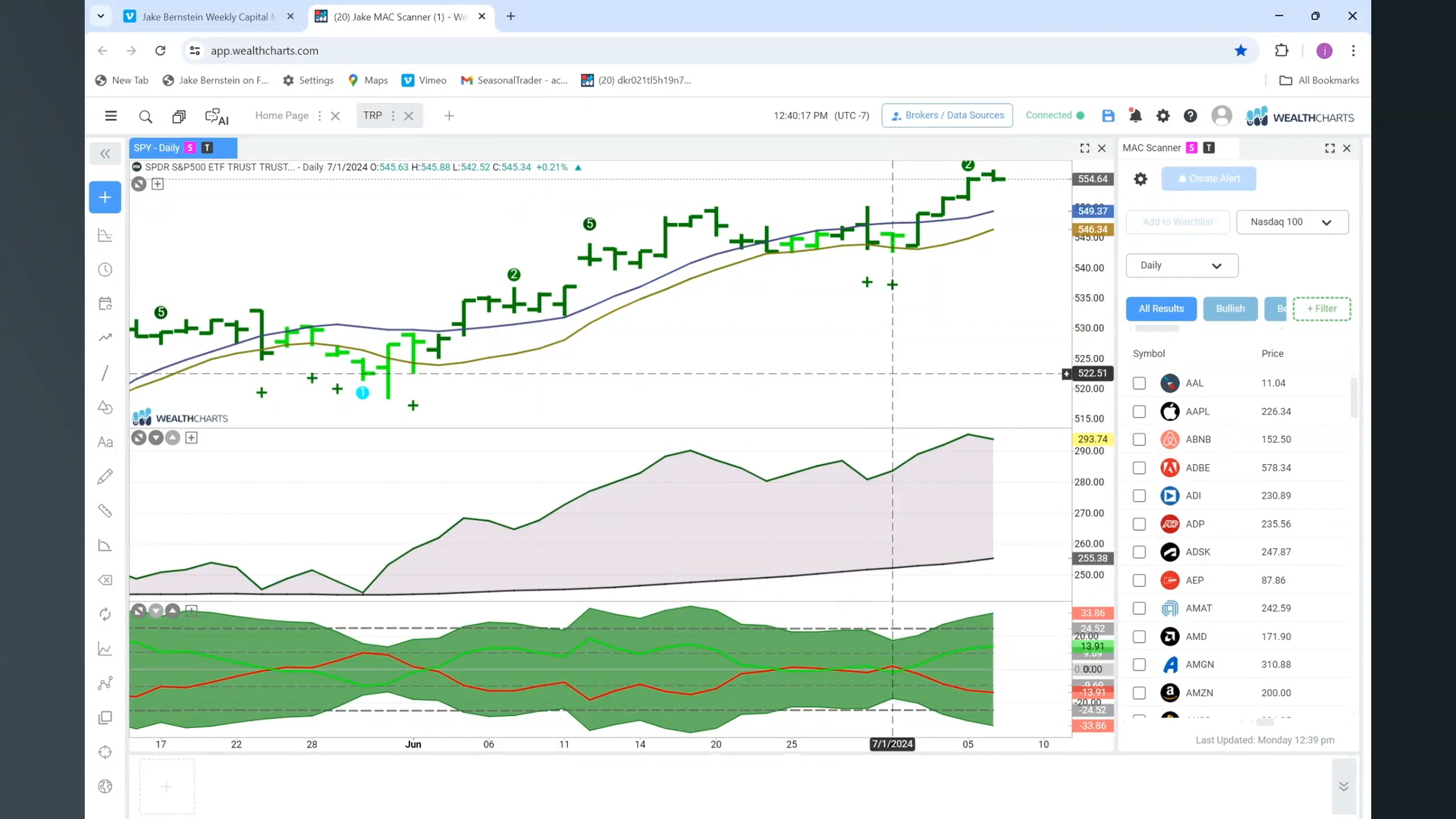Click the Create Alert button
The height and width of the screenshot is (819, 1456).
click(x=1209, y=179)
